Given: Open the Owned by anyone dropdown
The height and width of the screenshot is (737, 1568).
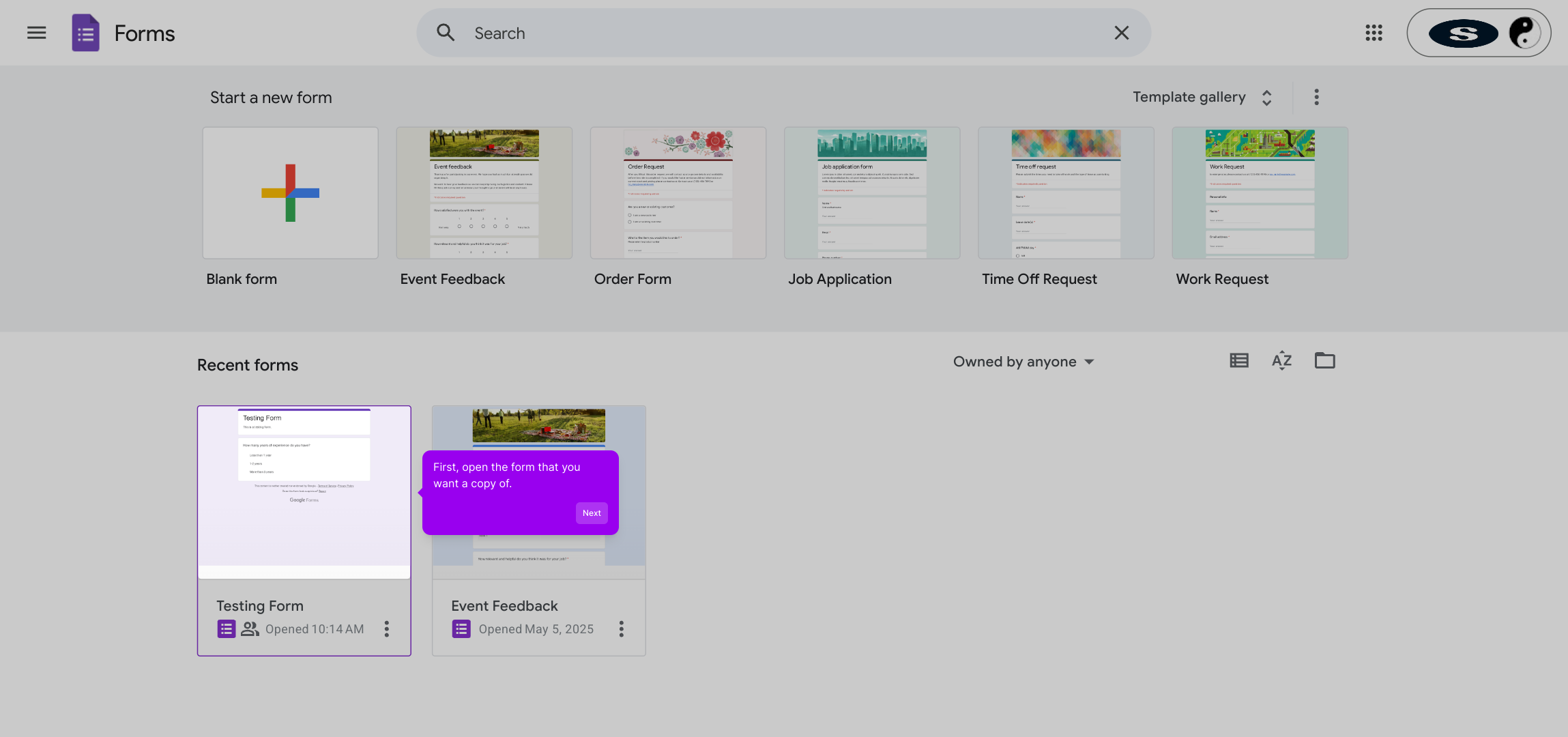Looking at the screenshot, I should pos(1023,362).
